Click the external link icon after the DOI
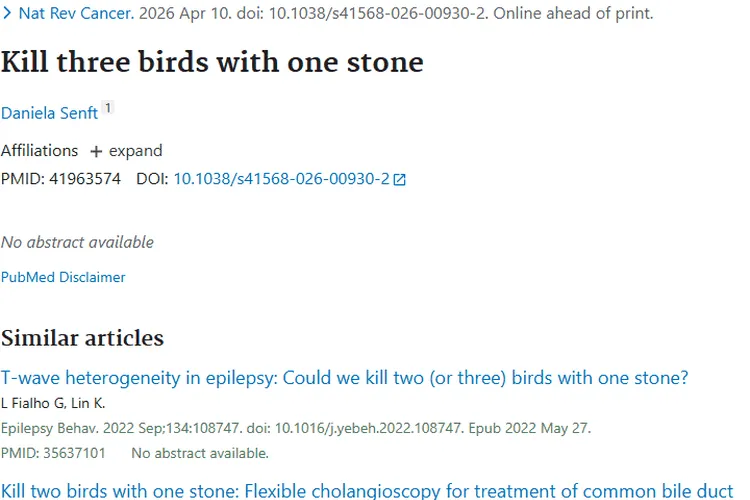Viewport: 750px width, 500px height. point(400,180)
